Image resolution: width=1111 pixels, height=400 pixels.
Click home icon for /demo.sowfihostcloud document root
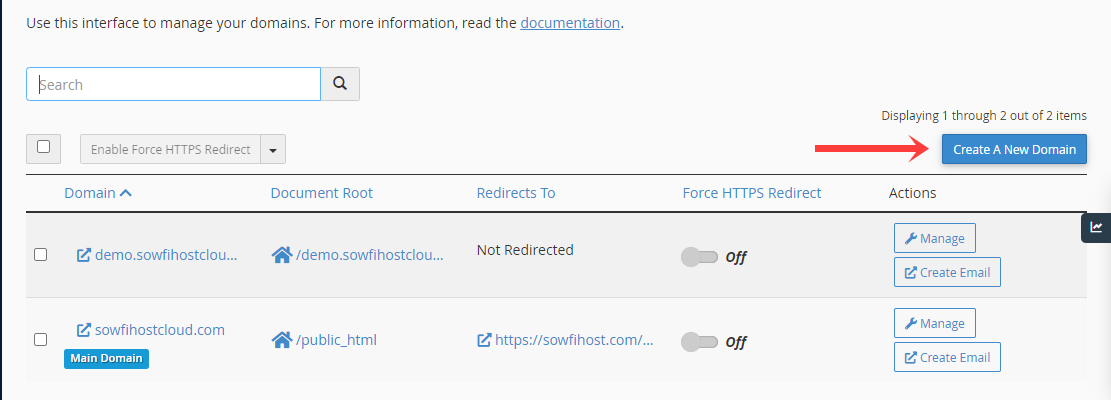282,256
